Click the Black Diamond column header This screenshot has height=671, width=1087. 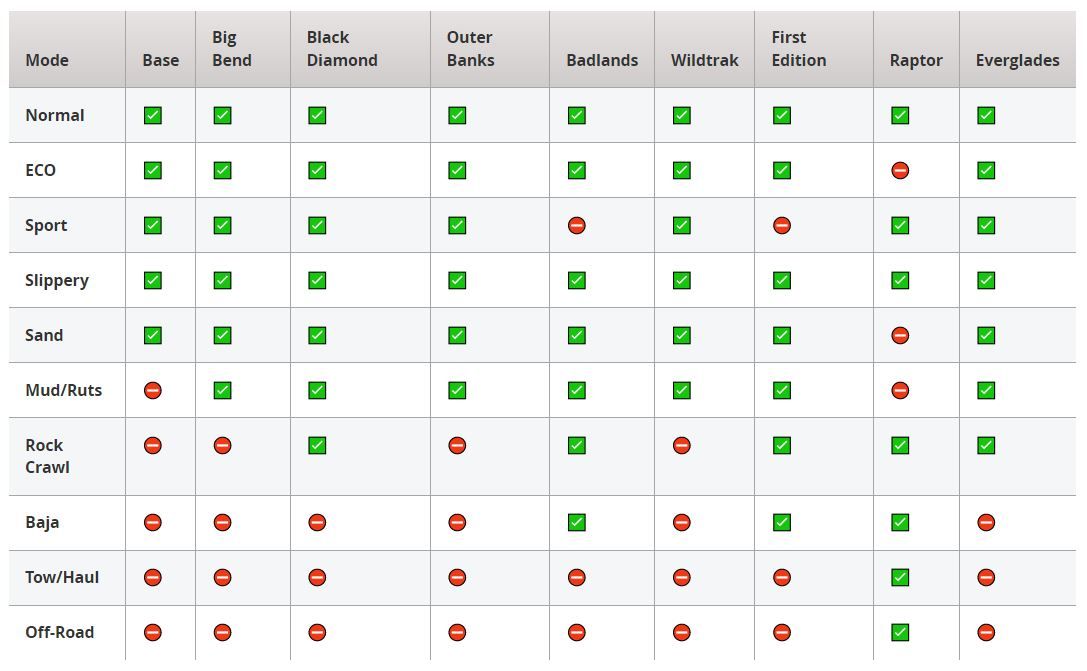coord(342,49)
